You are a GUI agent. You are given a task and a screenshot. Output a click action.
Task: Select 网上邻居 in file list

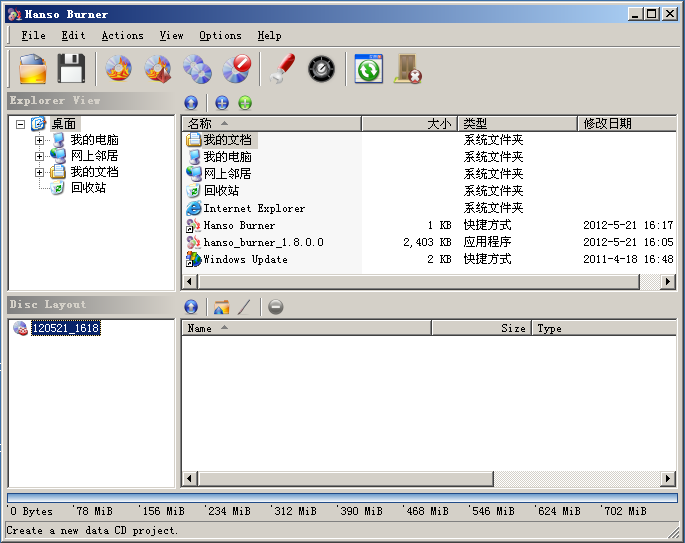(221, 174)
